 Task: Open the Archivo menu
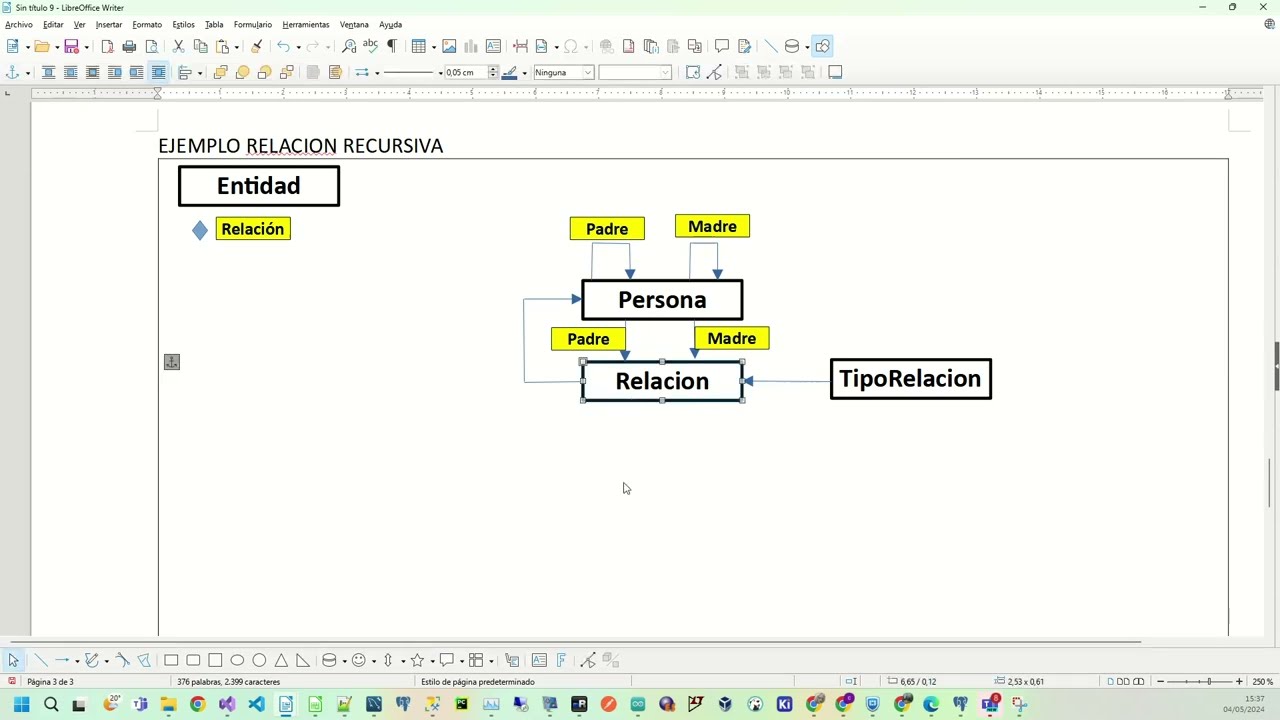(x=19, y=25)
